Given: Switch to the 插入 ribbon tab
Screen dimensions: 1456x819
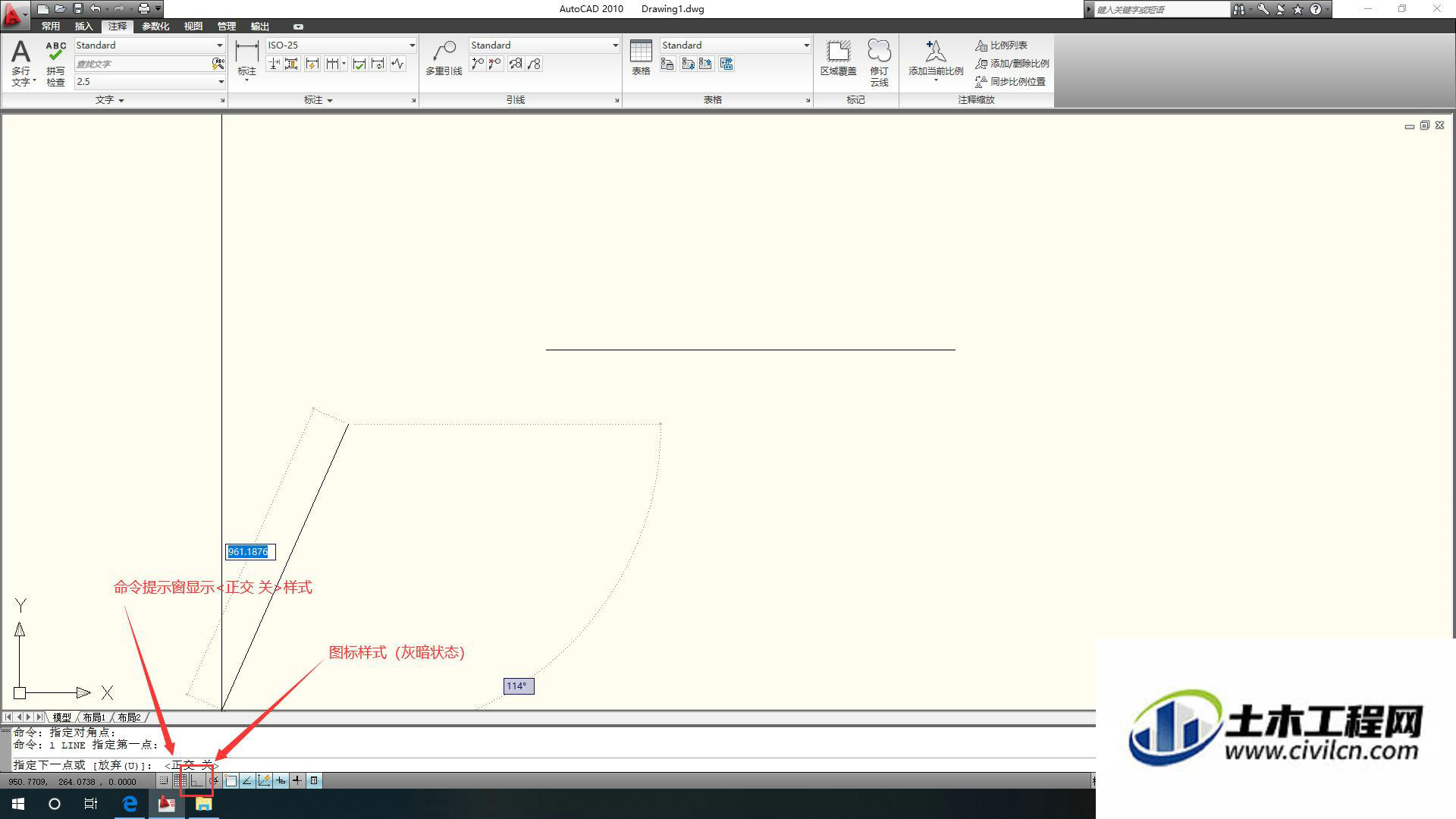Looking at the screenshot, I should coord(83,27).
